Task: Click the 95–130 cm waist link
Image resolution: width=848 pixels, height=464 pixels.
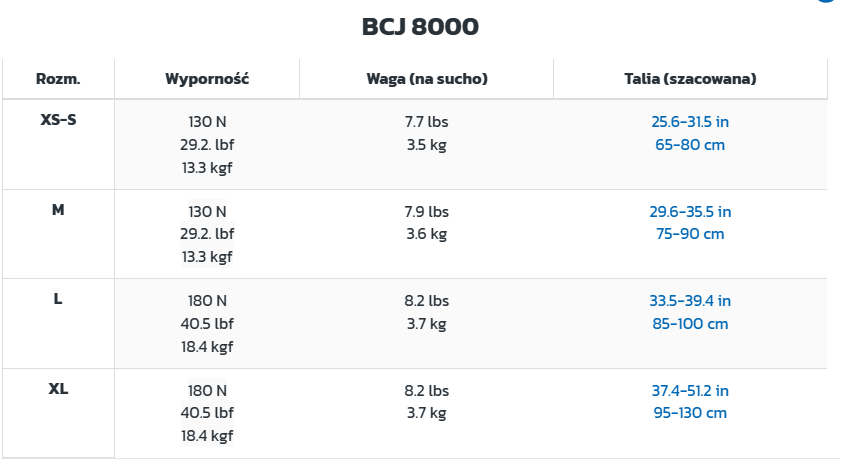Action: 690,413
